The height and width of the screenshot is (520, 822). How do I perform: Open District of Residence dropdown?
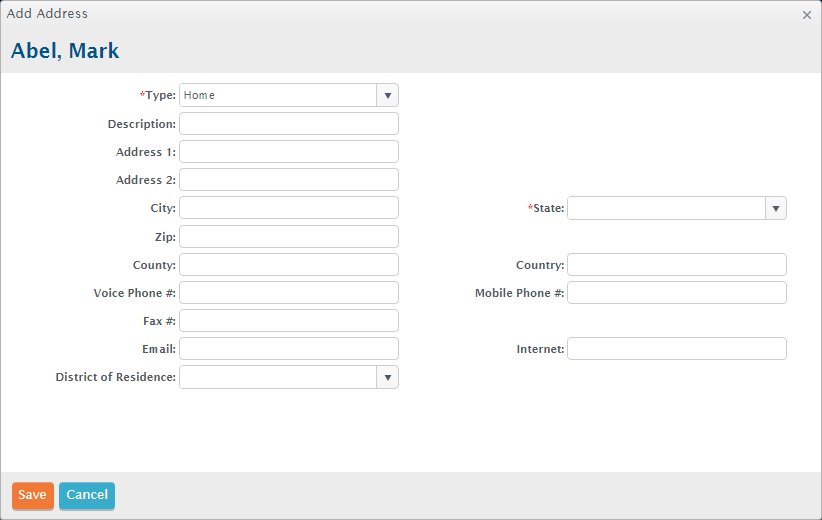tap(387, 377)
